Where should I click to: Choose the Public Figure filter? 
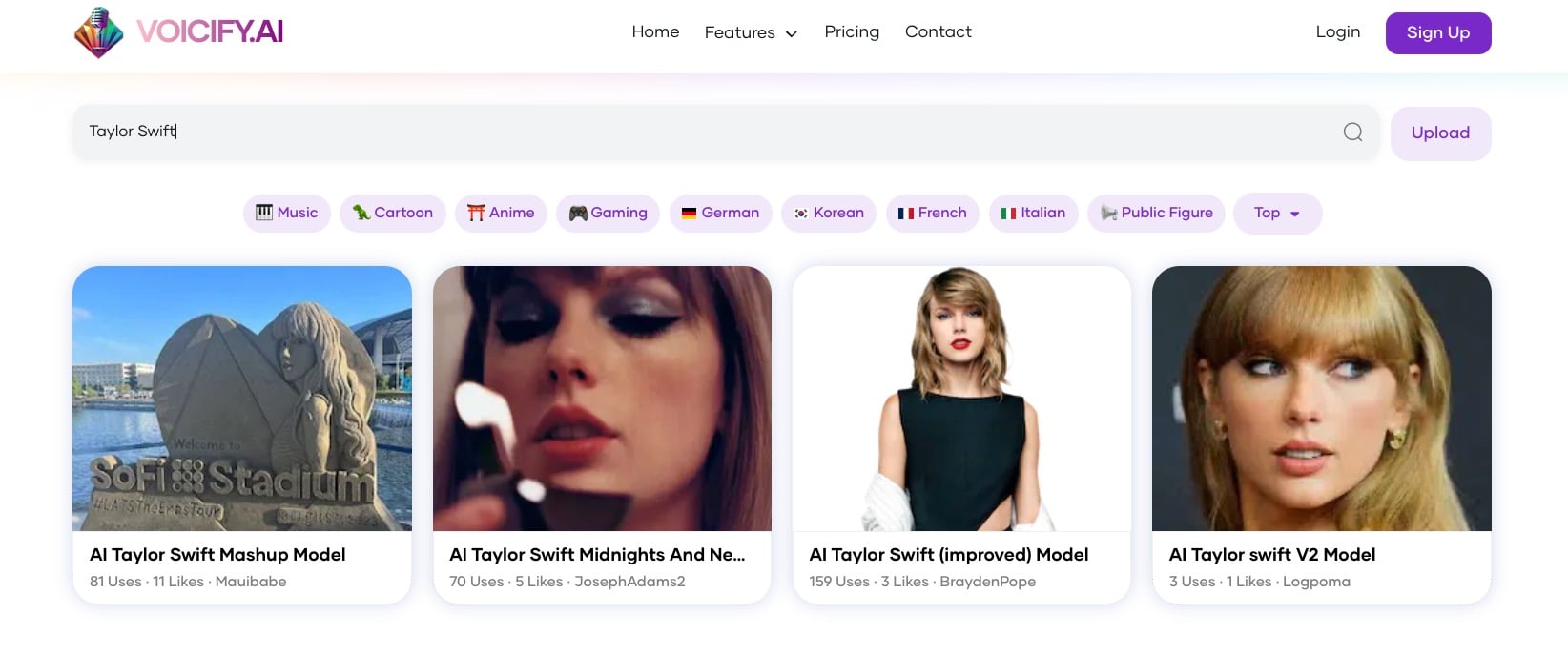tap(1156, 213)
